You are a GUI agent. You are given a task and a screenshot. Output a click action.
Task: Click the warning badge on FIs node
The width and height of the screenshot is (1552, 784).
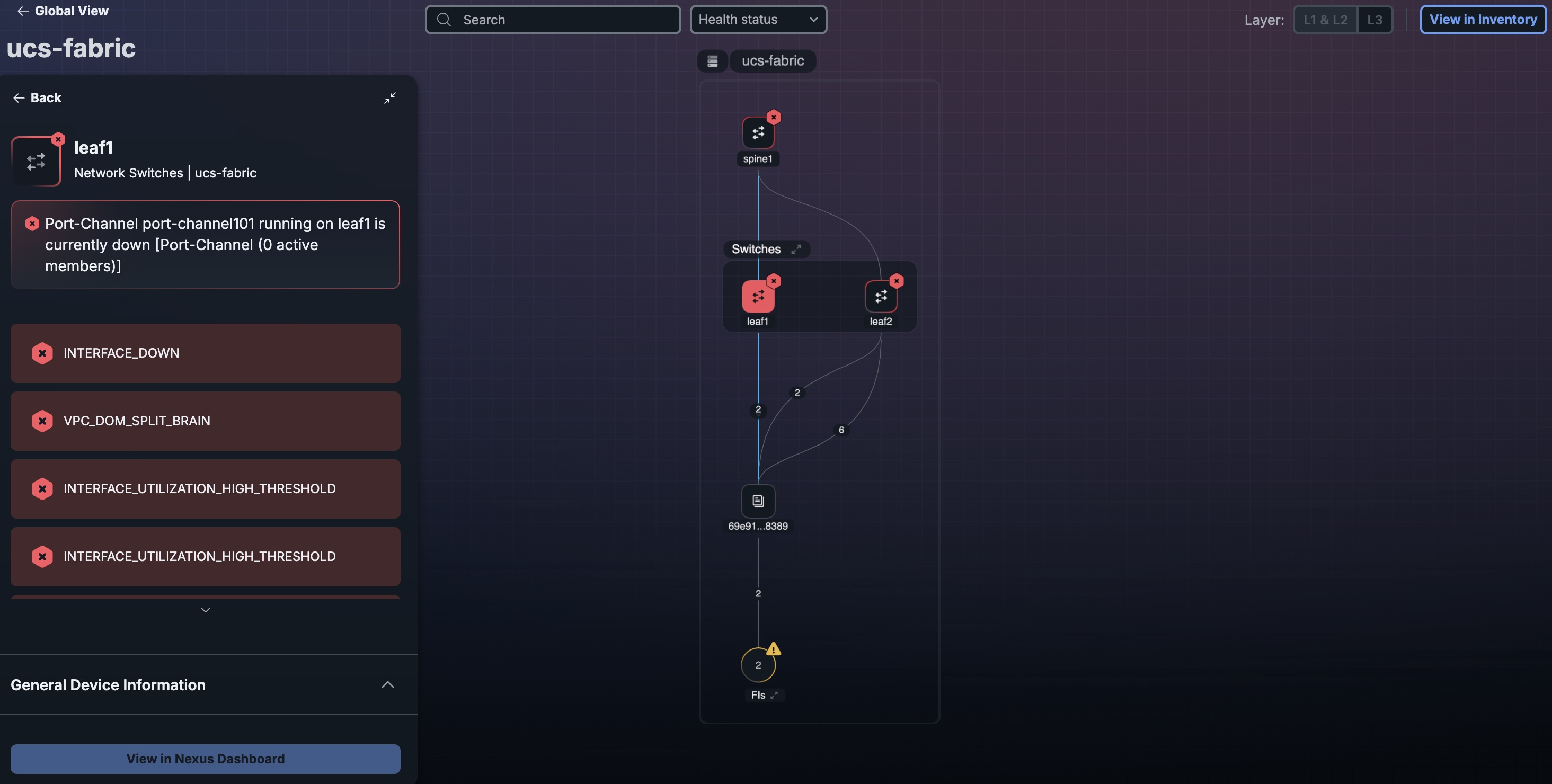coord(774,649)
